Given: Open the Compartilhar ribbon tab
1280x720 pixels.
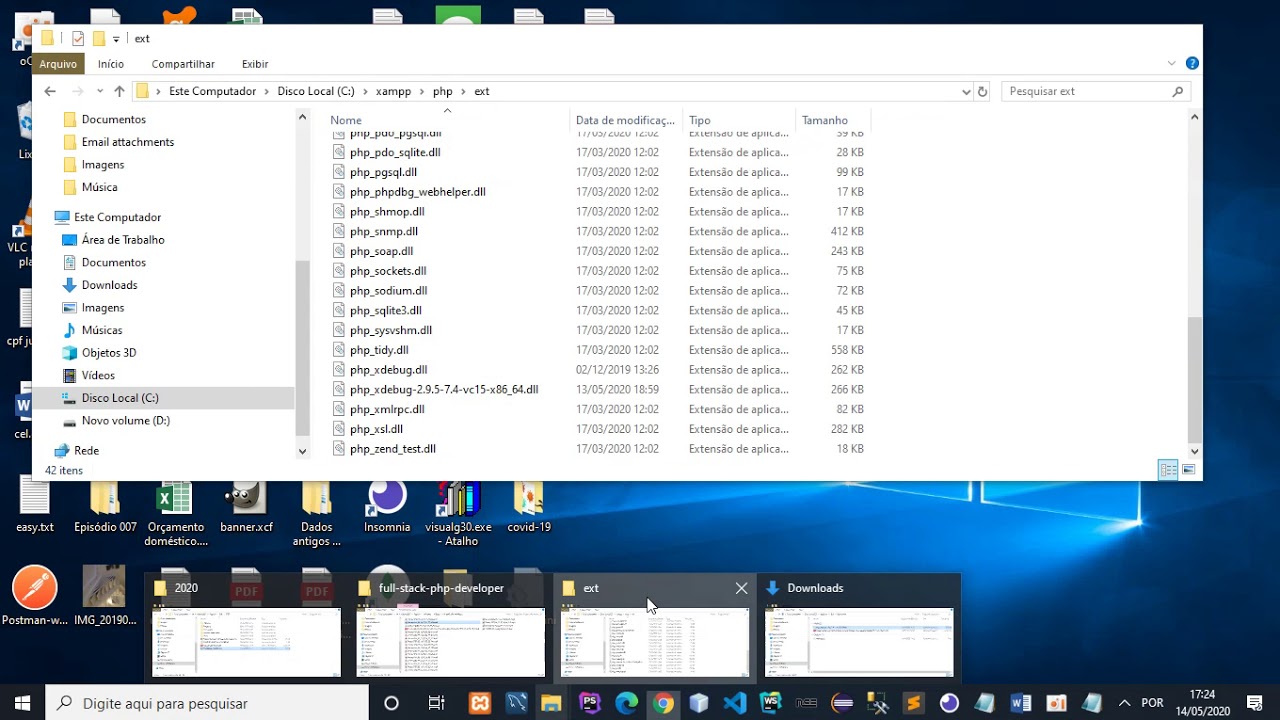Looking at the screenshot, I should (183, 64).
